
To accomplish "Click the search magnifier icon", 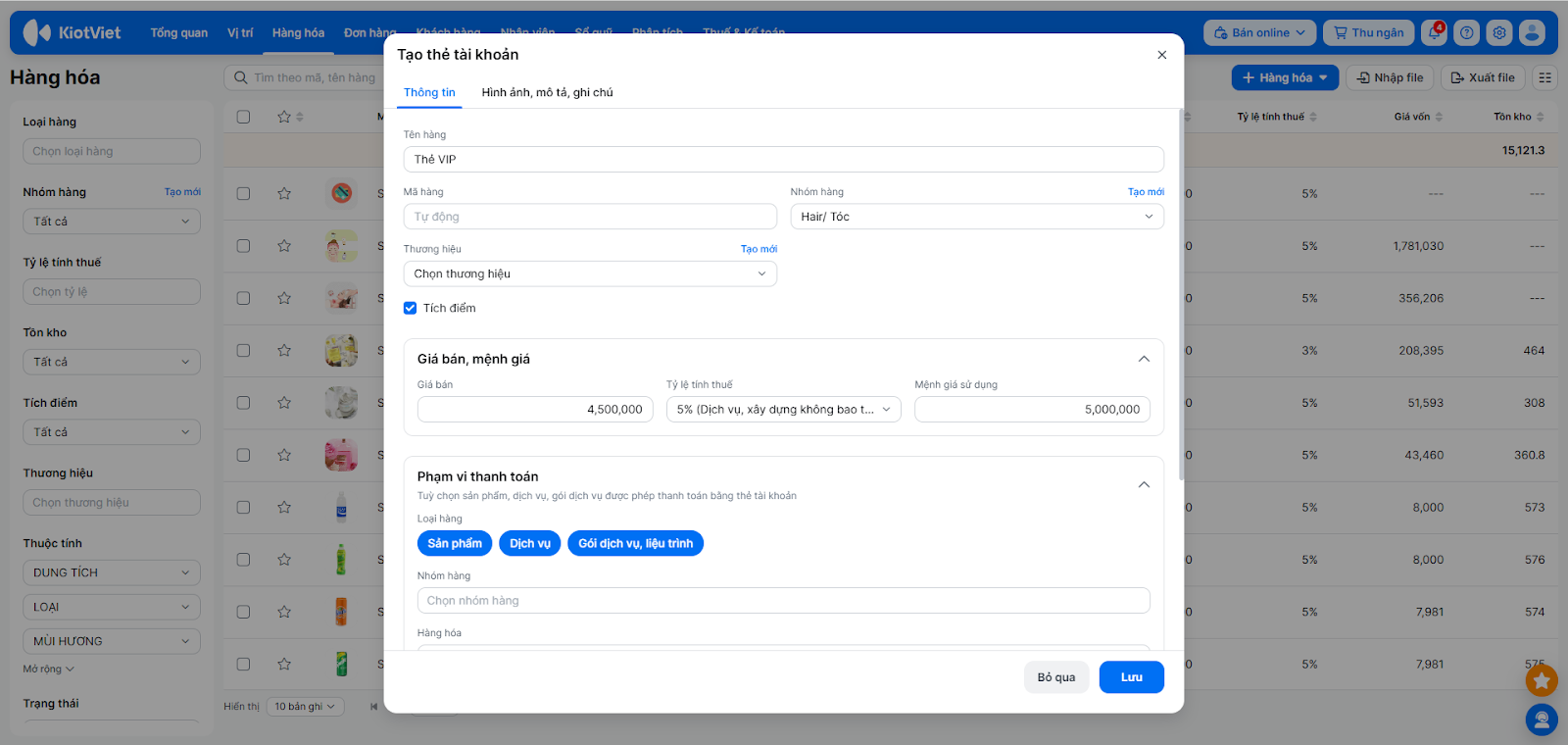I will [x=240, y=77].
